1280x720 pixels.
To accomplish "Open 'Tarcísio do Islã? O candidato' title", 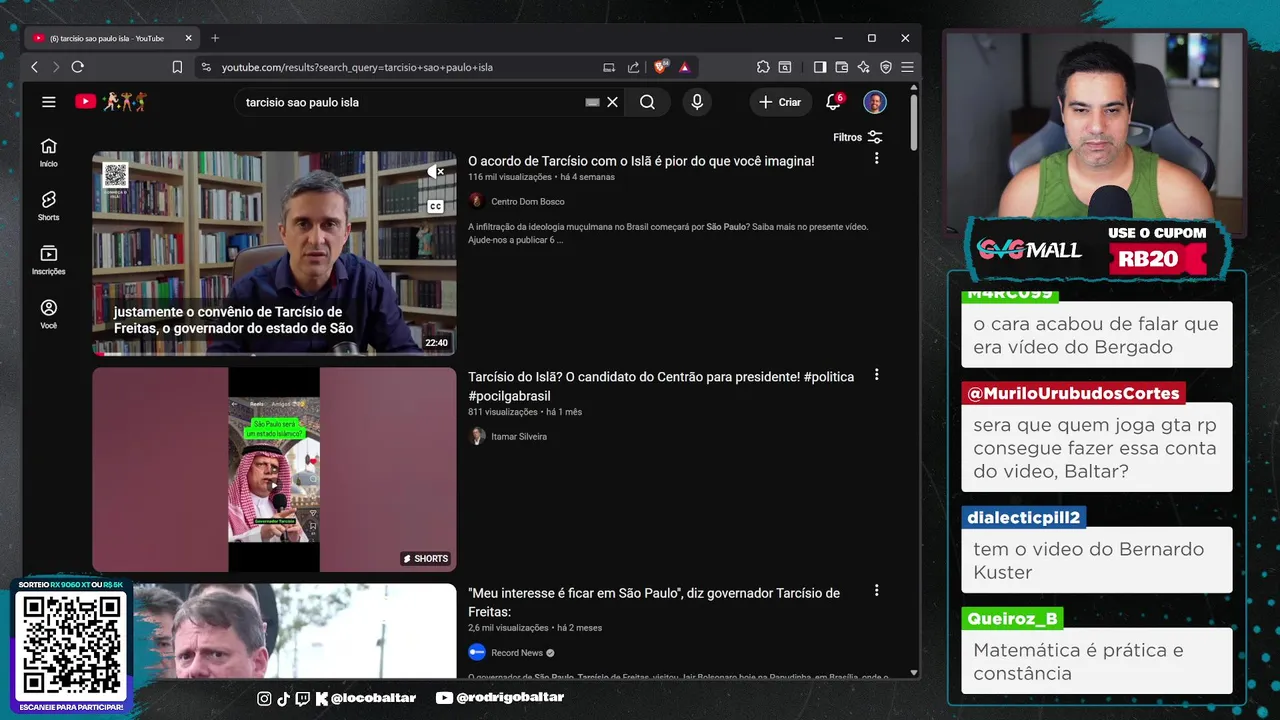I will [x=661, y=386].
